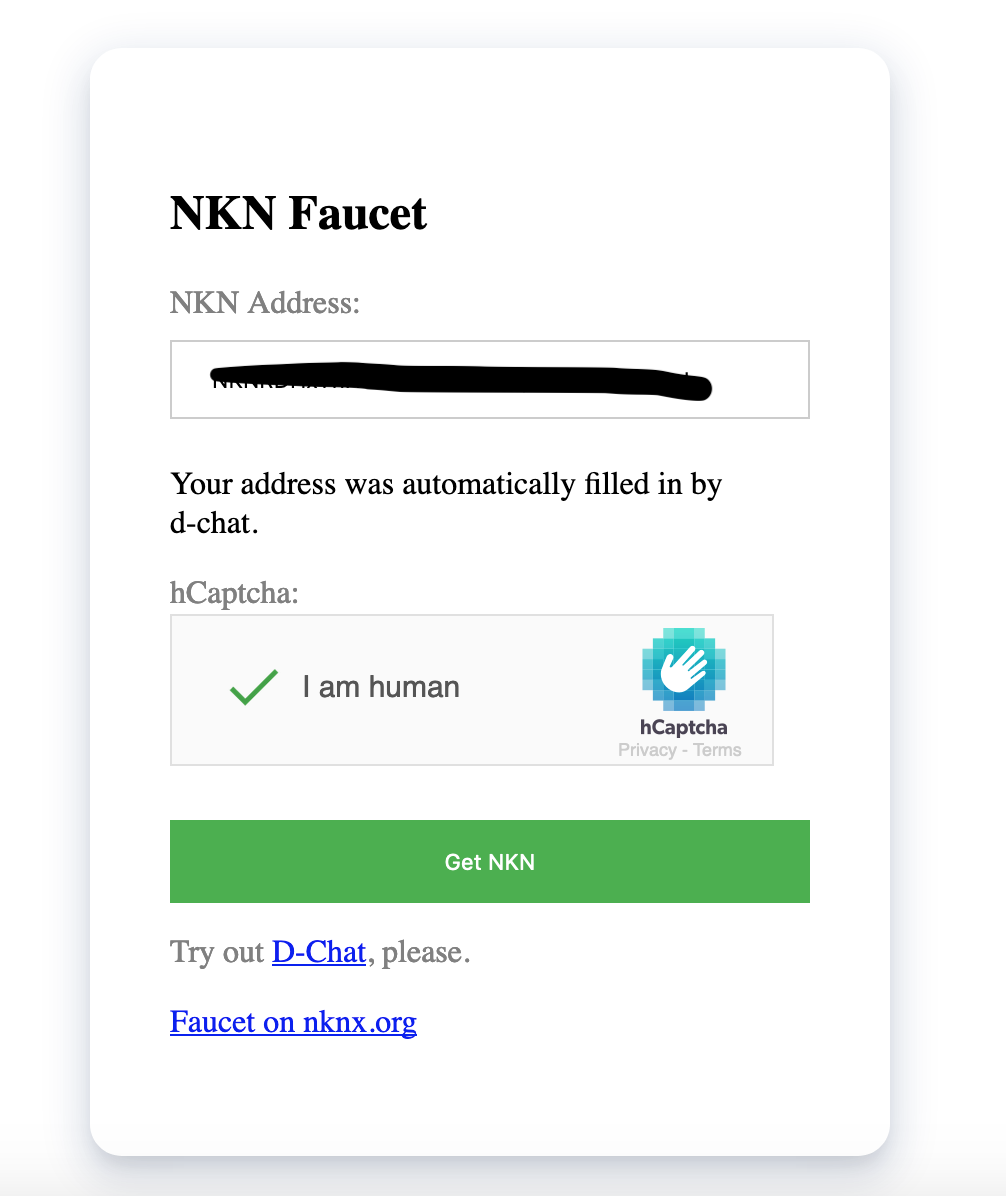Click the green Get NKN button
Viewport: 1006px width, 1196px height.
(x=490, y=861)
